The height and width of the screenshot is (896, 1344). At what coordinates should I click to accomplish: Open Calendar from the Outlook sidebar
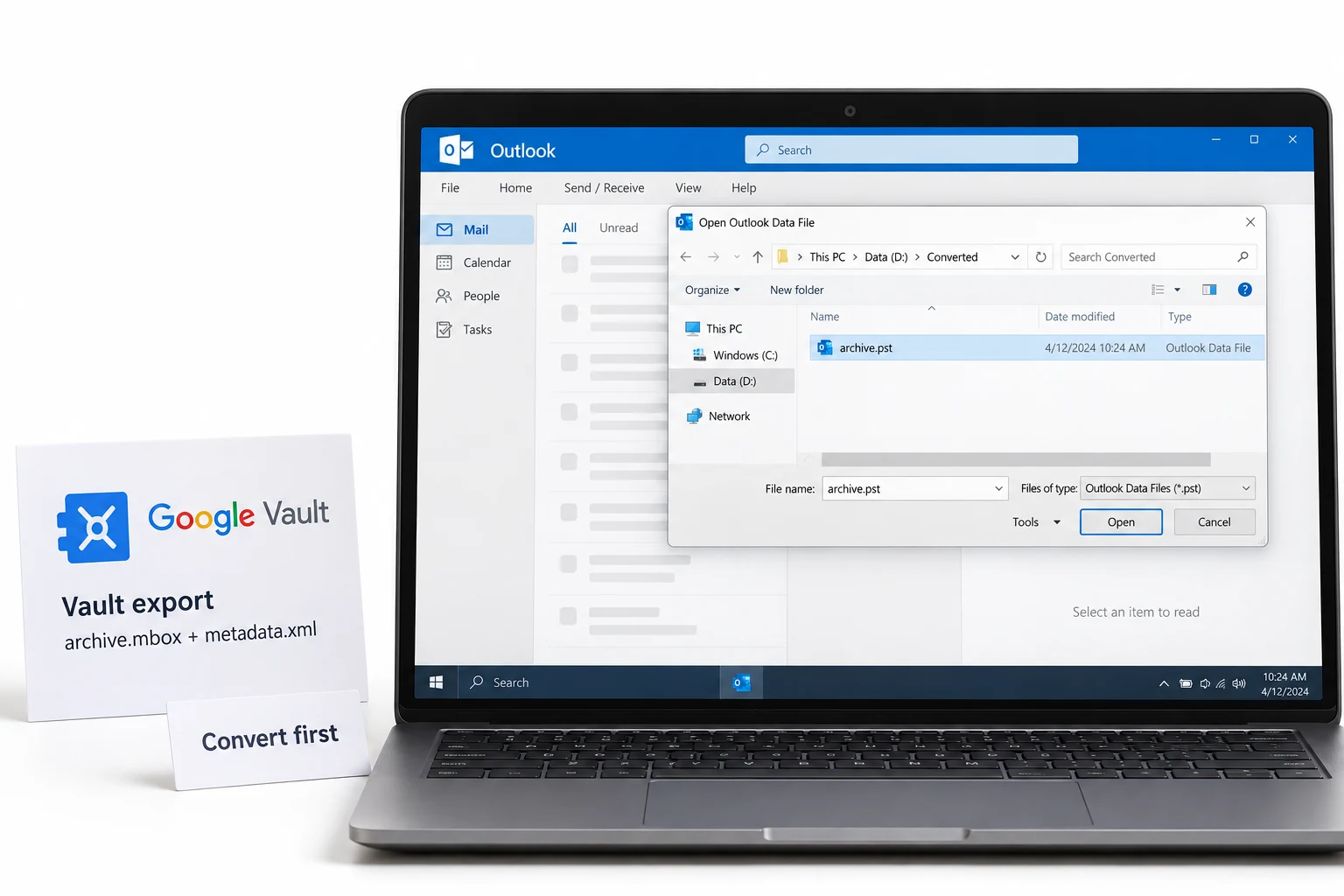pyautogui.click(x=477, y=262)
